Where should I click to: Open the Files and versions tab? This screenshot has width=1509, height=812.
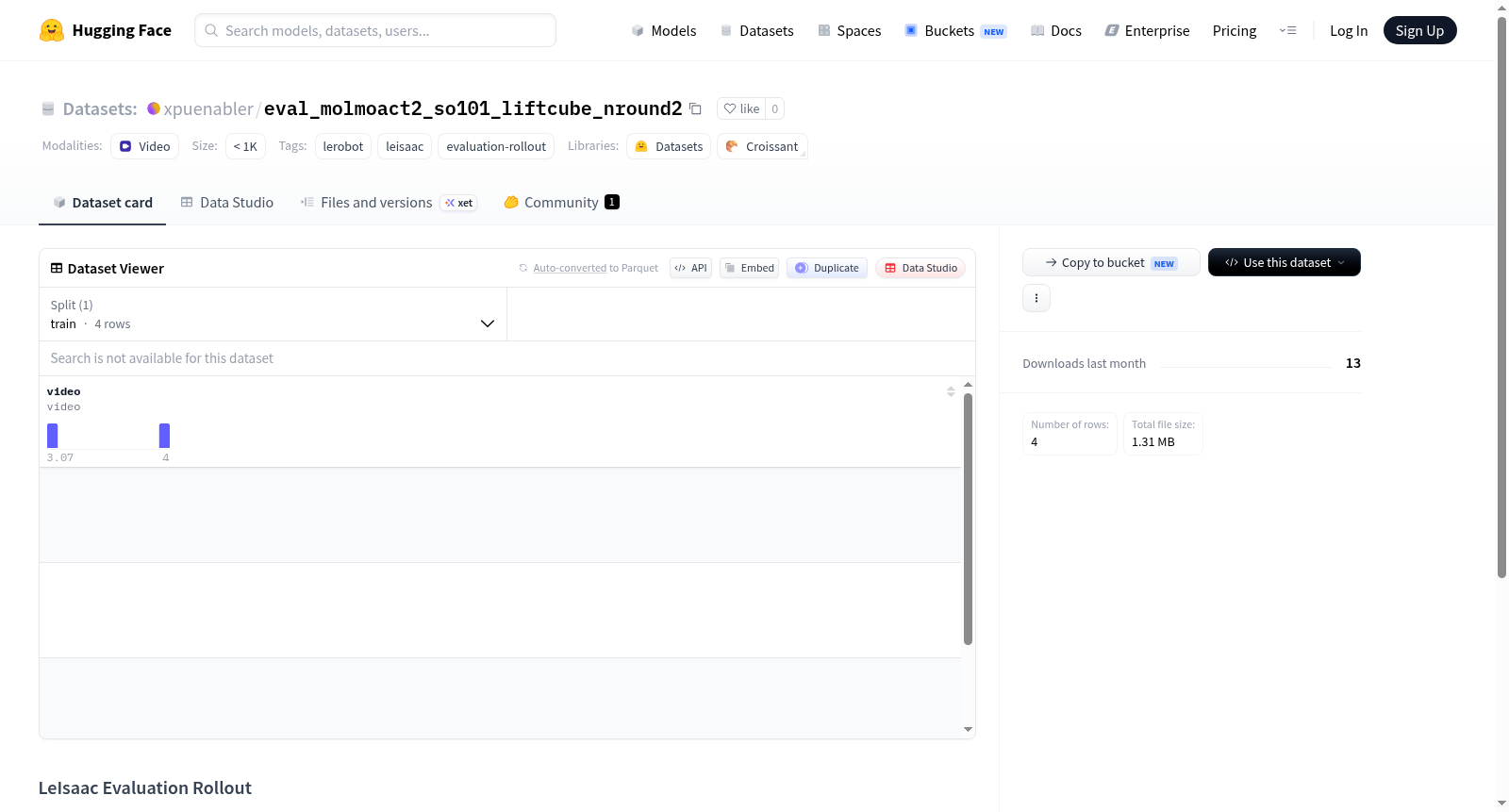point(389,202)
